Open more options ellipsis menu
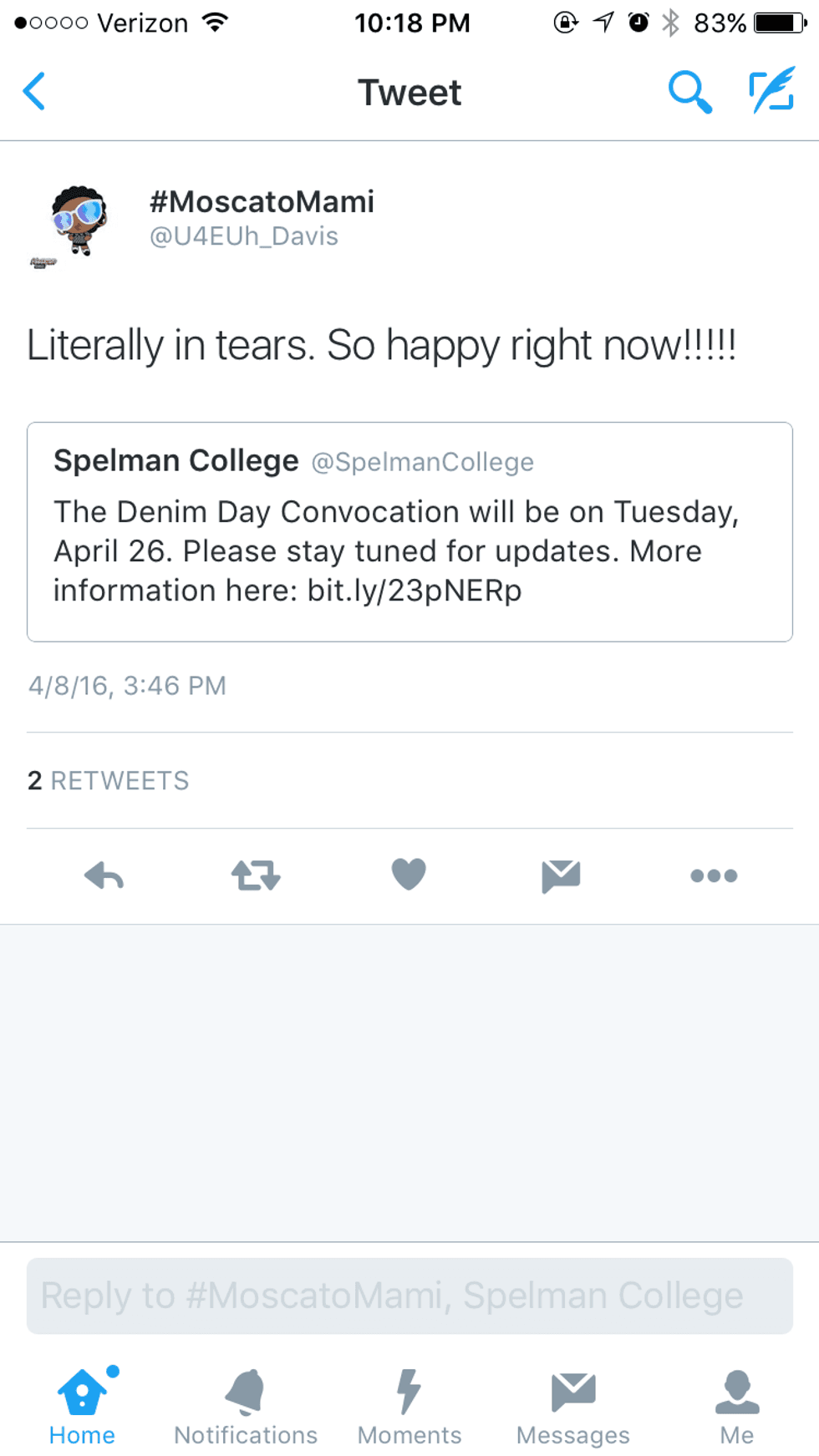The image size is (819, 1456). point(714,875)
